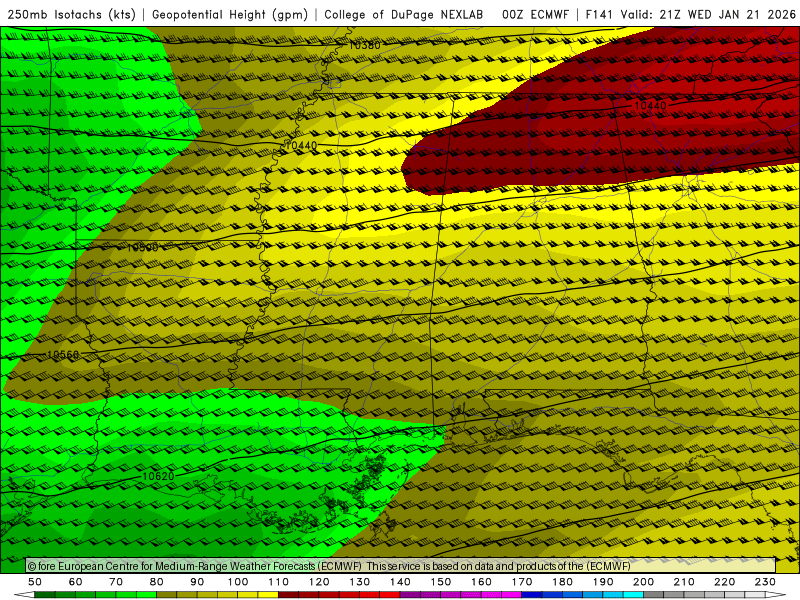Click the legend value 100
This screenshot has width=800, height=600.
(x=238, y=582)
